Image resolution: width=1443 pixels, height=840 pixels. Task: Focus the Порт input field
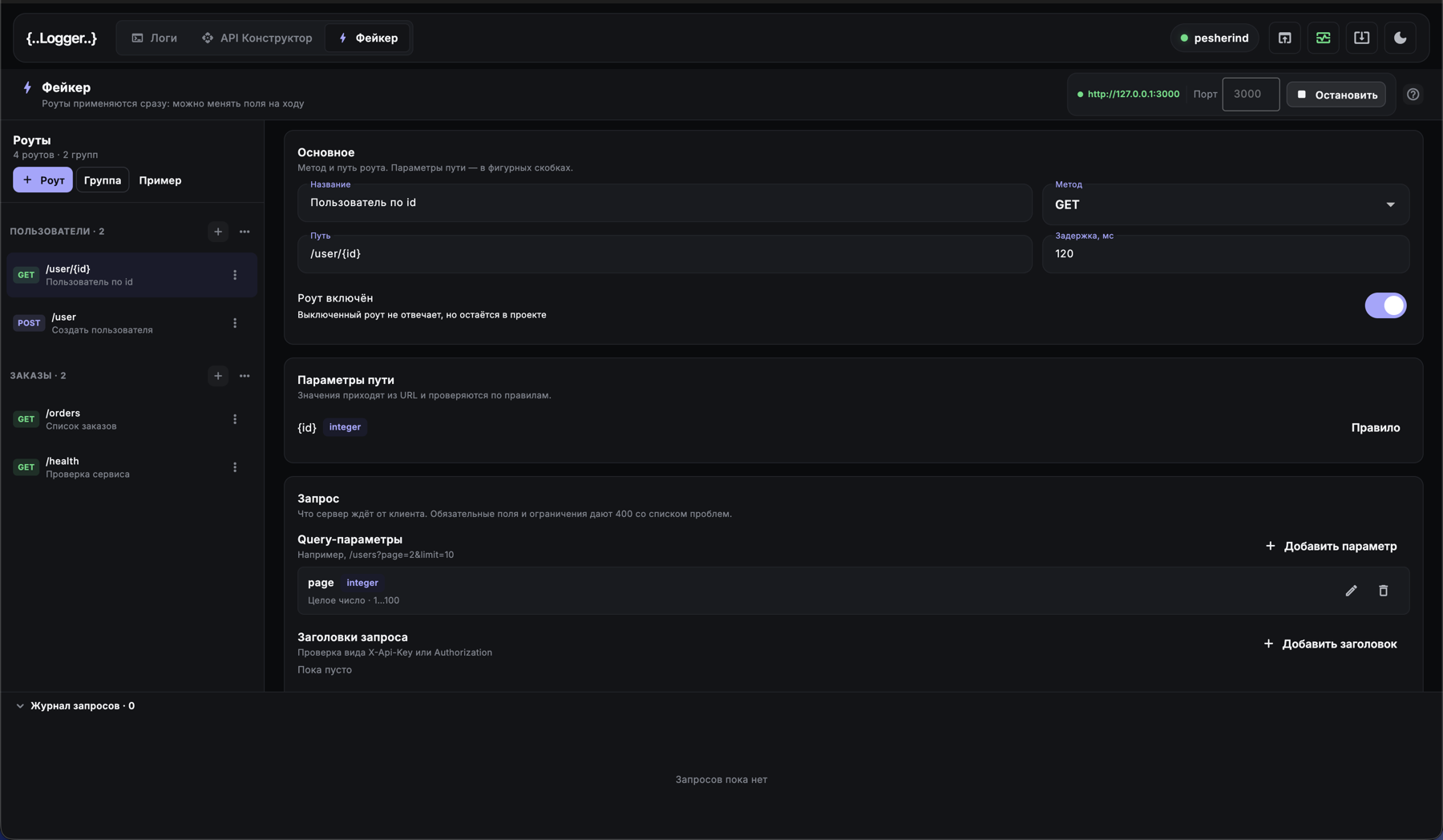[x=1251, y=95]
